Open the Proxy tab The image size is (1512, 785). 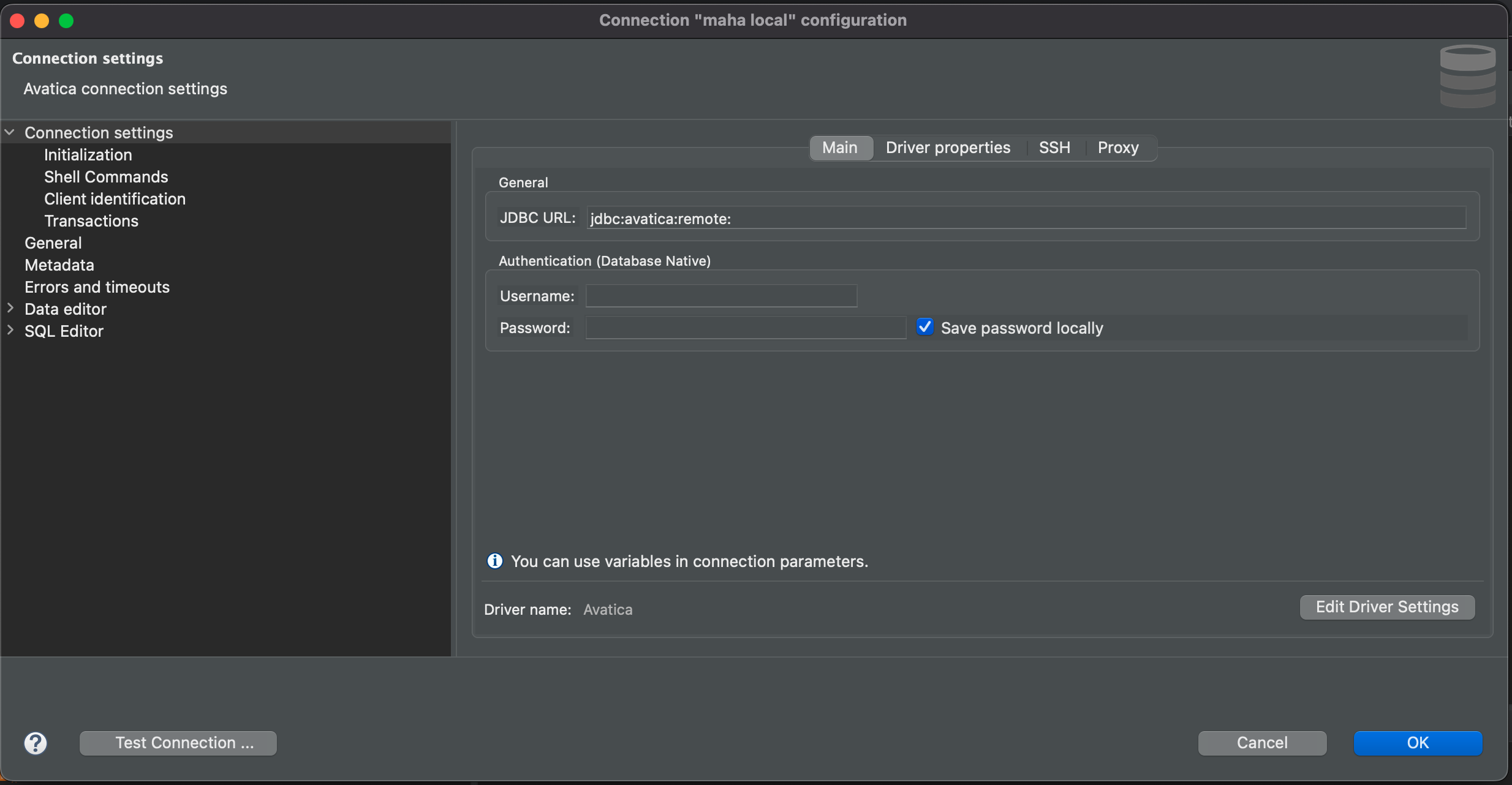[1118, 148]
